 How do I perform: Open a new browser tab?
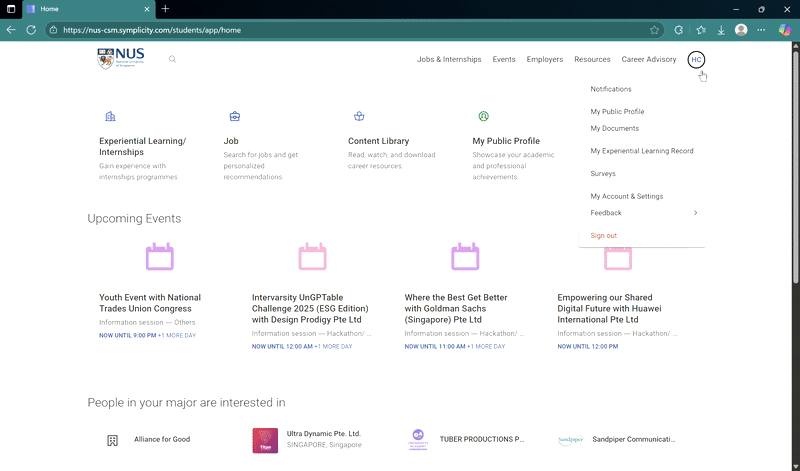[x=165, y=8]
